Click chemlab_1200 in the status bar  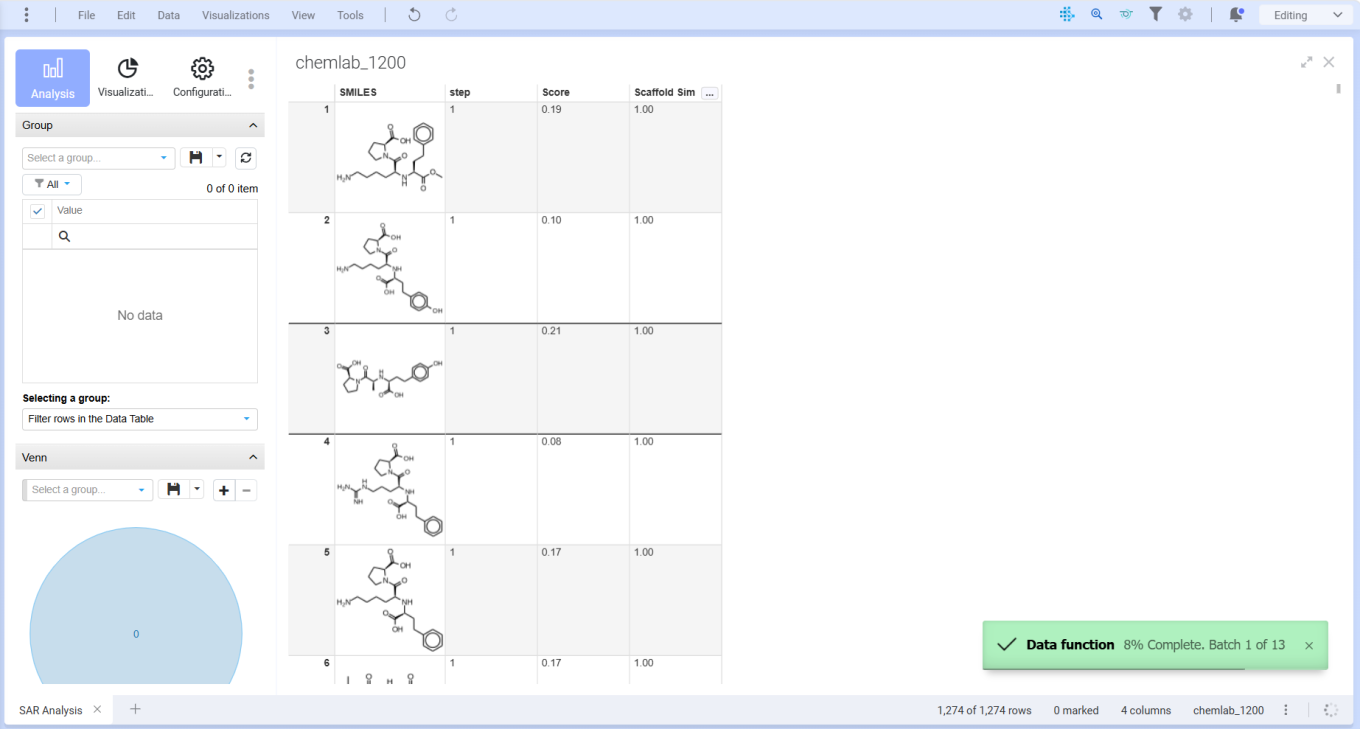point(1228,711)
